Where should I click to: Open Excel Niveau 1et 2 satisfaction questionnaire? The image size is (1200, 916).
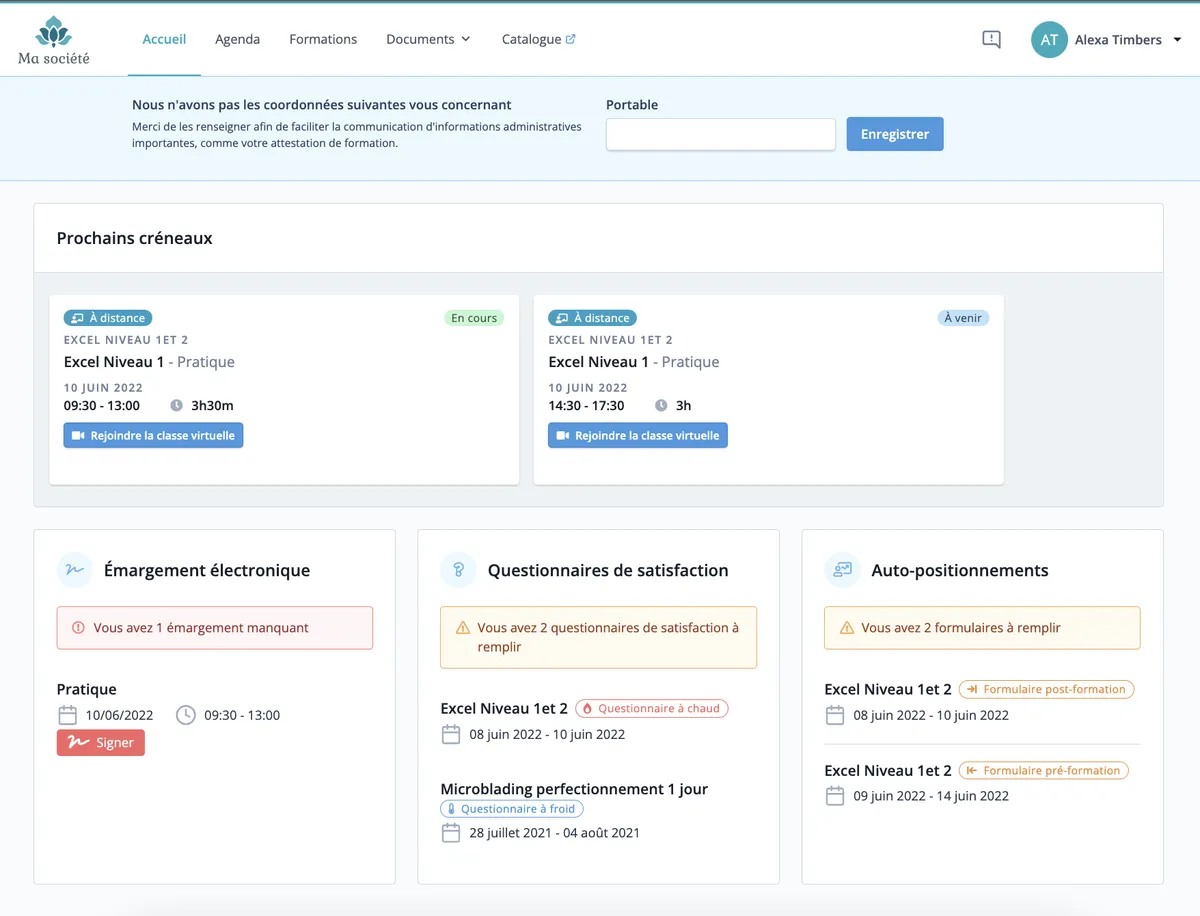504,708
